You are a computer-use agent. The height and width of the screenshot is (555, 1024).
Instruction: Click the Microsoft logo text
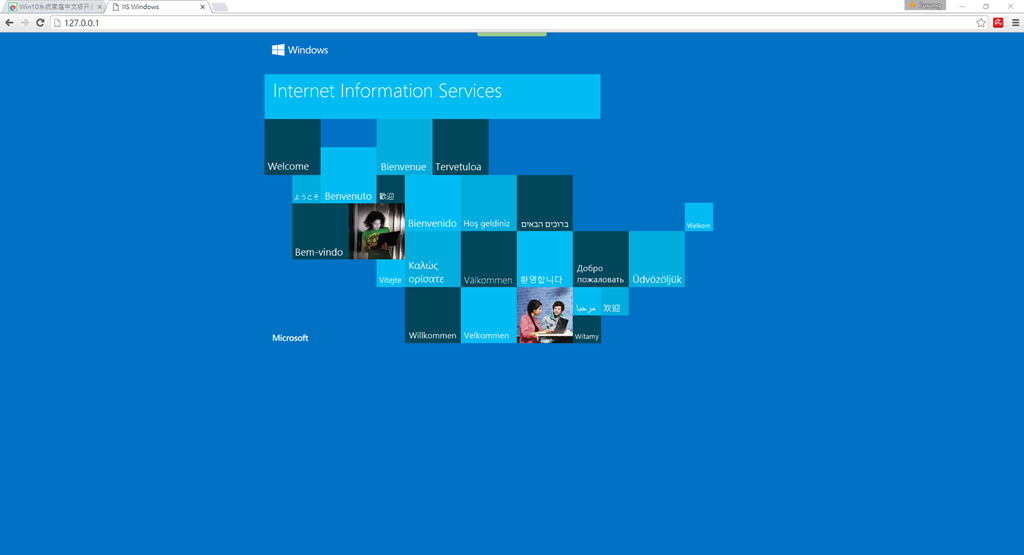point(290,338)
